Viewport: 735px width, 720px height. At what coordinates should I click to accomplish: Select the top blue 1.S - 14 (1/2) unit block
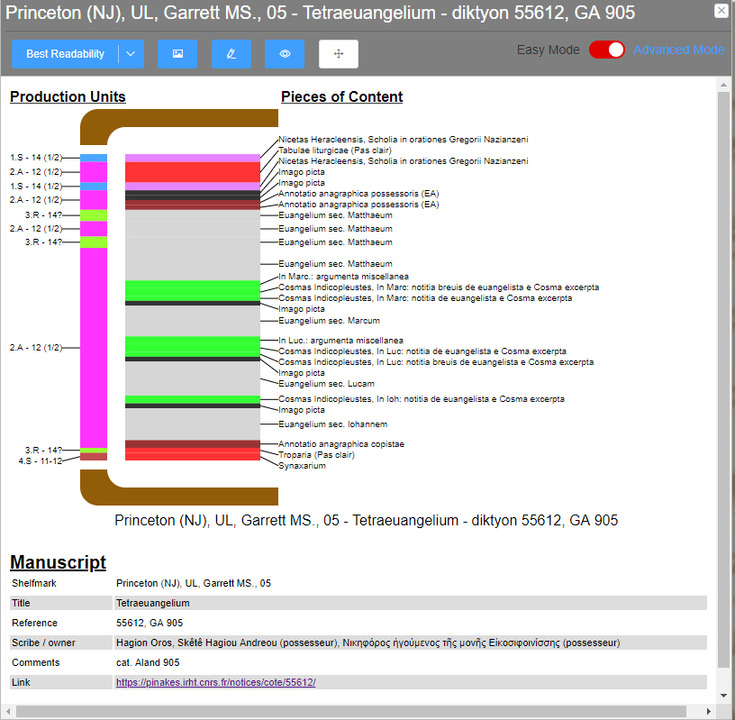click(x=93, y=158)
